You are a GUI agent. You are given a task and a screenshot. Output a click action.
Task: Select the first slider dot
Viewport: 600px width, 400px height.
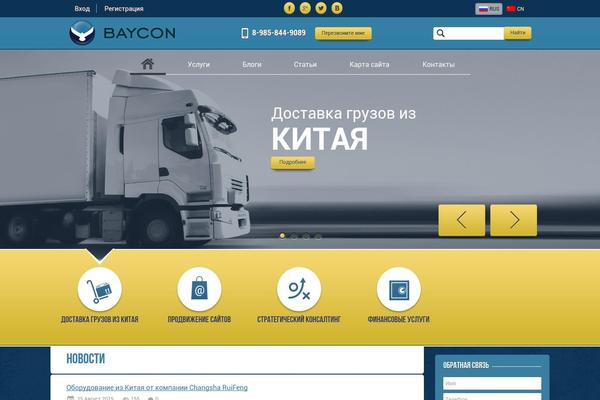(x=282, y=236)
